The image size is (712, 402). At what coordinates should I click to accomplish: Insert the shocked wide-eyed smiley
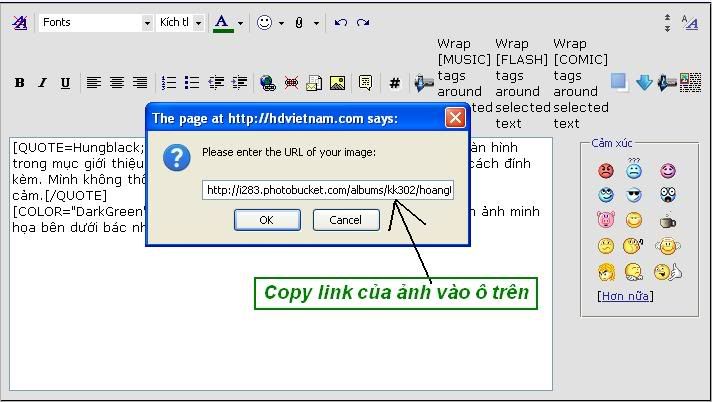click(x=668, y=194)
